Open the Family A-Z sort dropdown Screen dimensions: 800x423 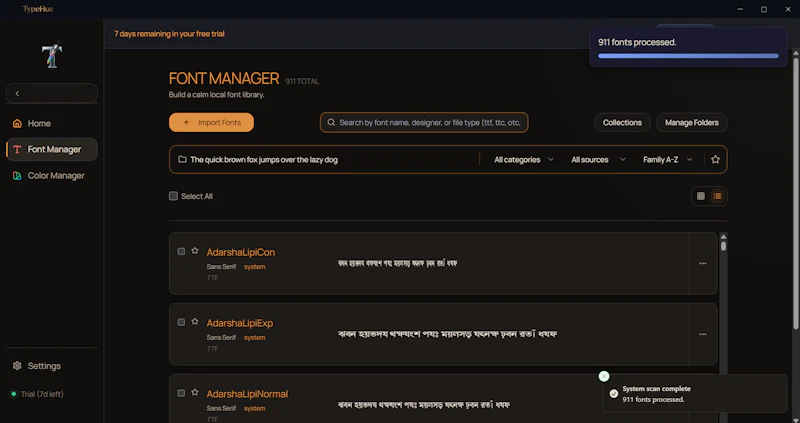tap(667, 160)
